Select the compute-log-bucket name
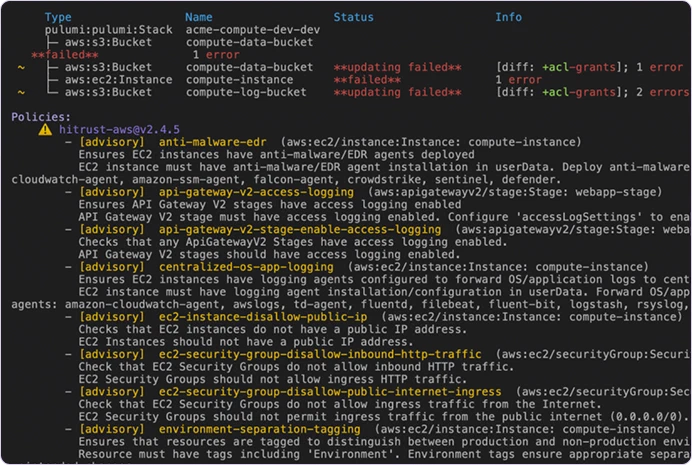Image resolution: width=692 pixels, height=465 pixels. pyautogui.click(x=246, y=92)
